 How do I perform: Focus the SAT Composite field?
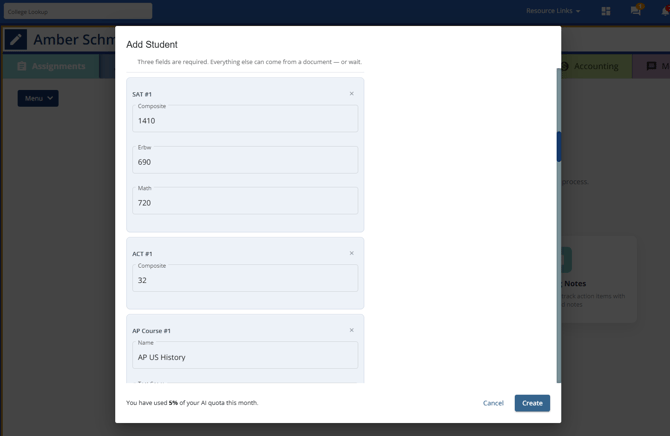(245, 119)
